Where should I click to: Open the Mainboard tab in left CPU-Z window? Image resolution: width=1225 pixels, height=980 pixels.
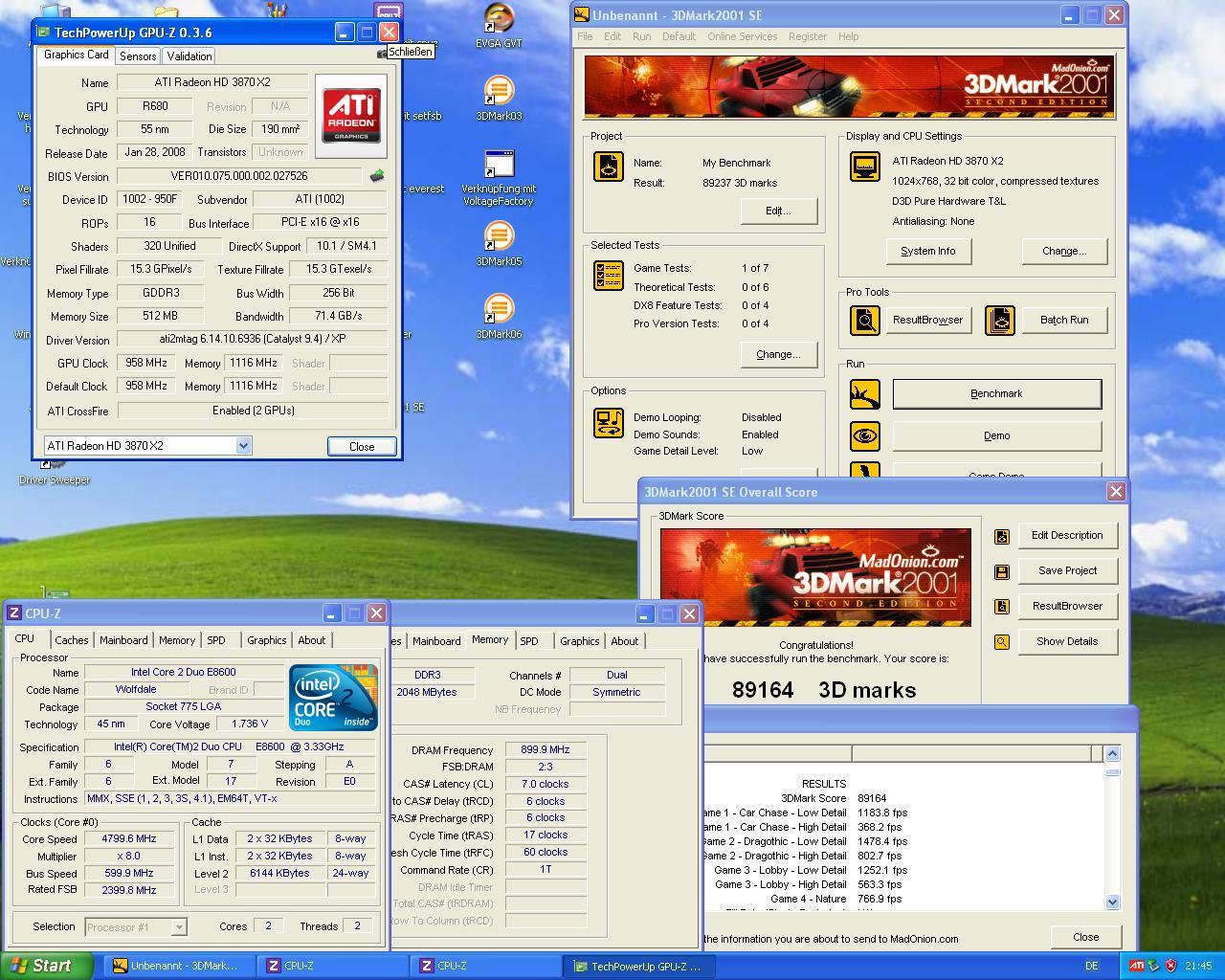point(123,640)
